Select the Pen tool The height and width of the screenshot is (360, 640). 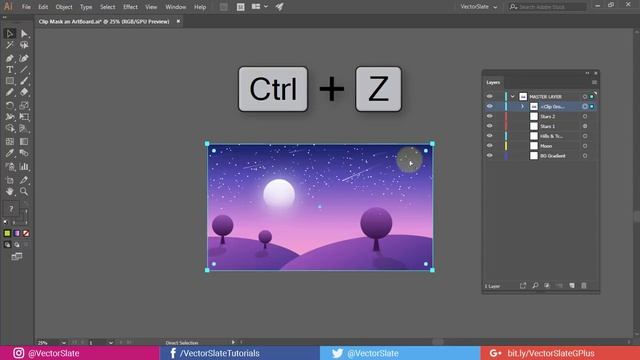(x=10, y=58)
